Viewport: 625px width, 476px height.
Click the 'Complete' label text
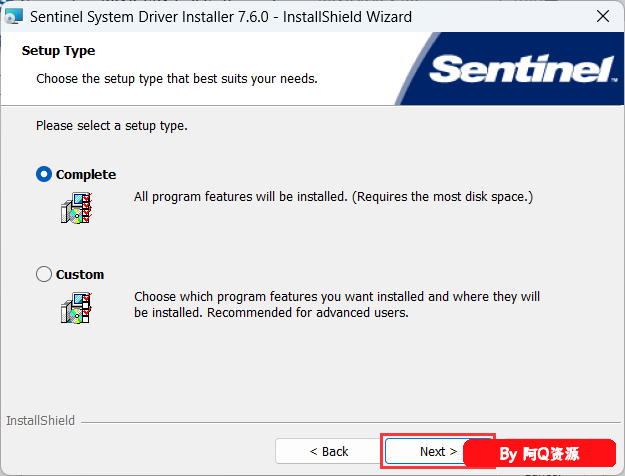86,175
